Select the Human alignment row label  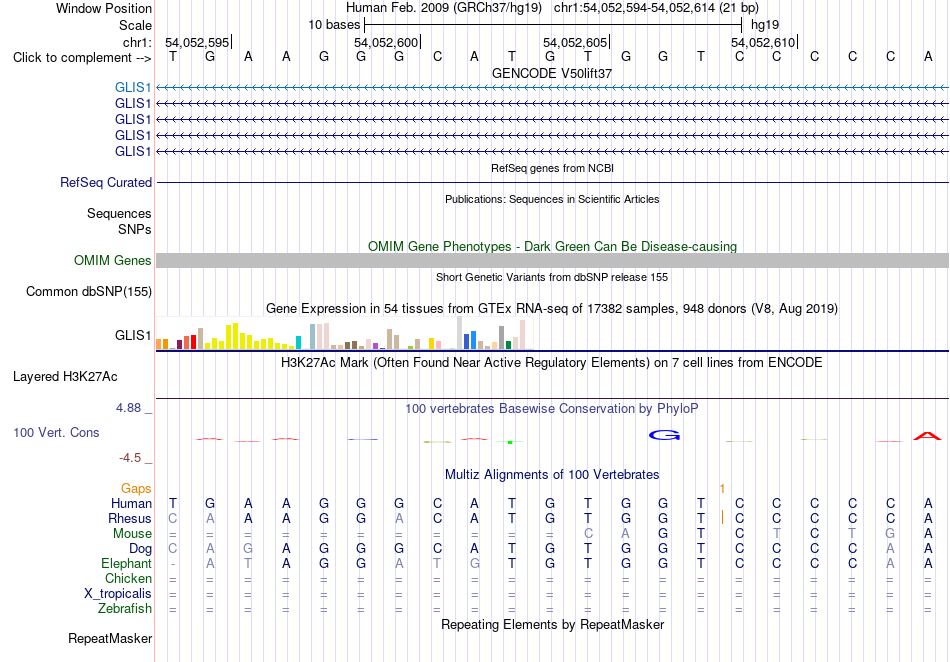tap(131, 503)
